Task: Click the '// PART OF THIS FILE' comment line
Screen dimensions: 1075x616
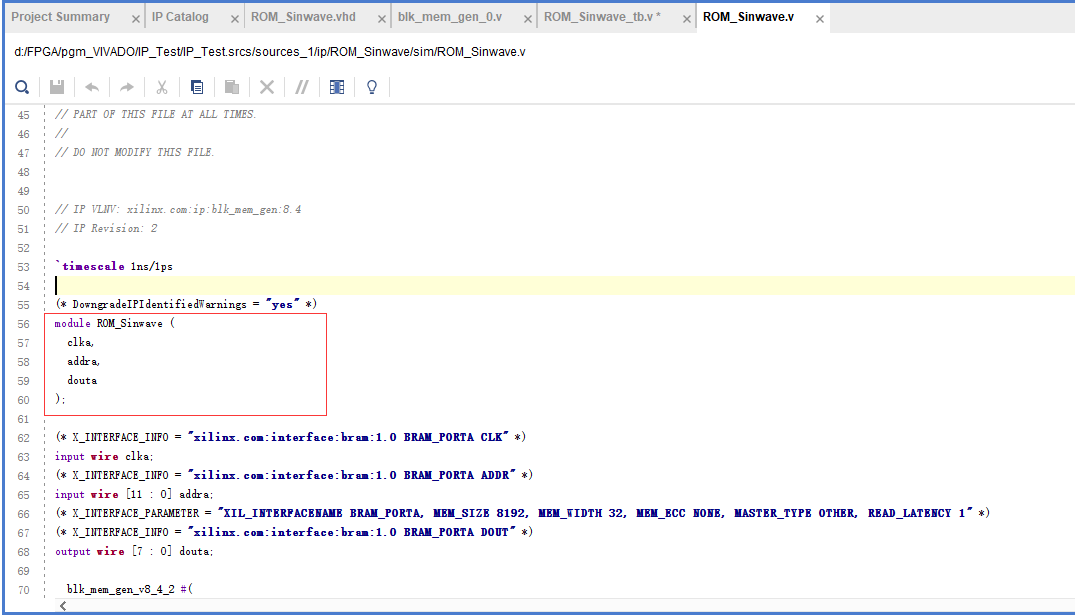Action: coord(156,114)
